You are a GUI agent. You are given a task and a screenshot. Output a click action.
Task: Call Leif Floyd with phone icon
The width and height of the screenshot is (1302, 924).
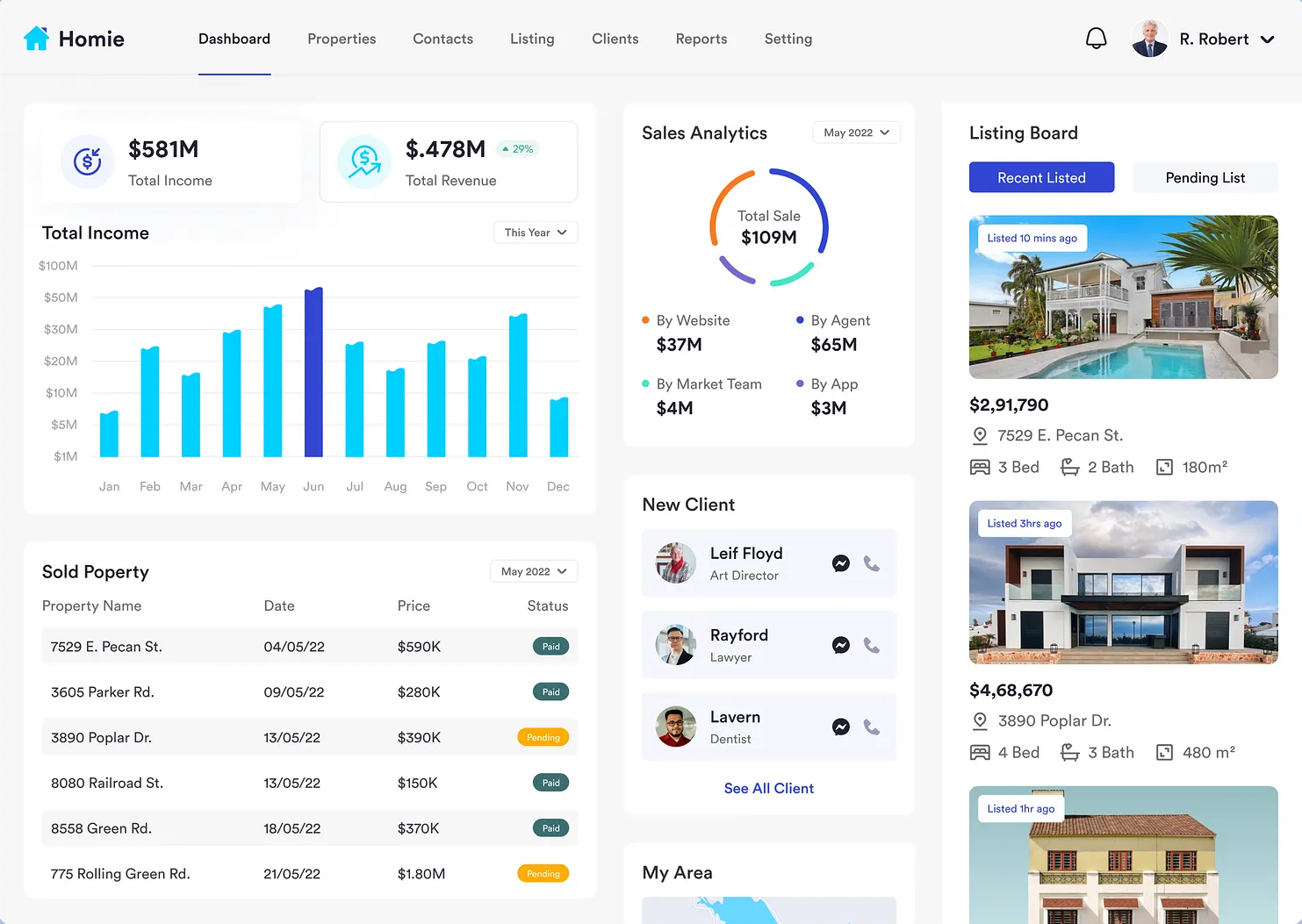click(871, 563)
